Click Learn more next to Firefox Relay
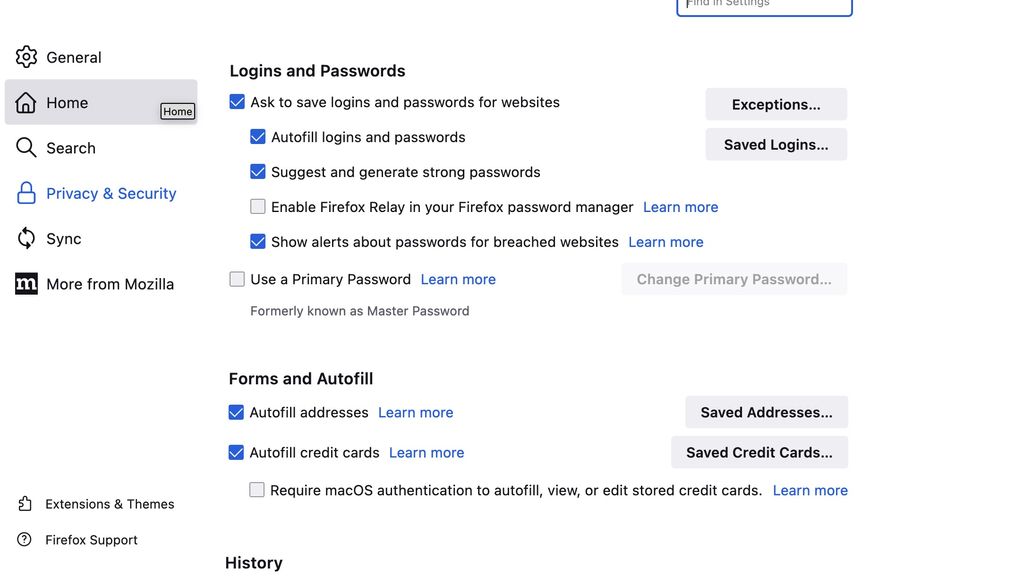1024x577 pixels. click(x=680, y=206)
